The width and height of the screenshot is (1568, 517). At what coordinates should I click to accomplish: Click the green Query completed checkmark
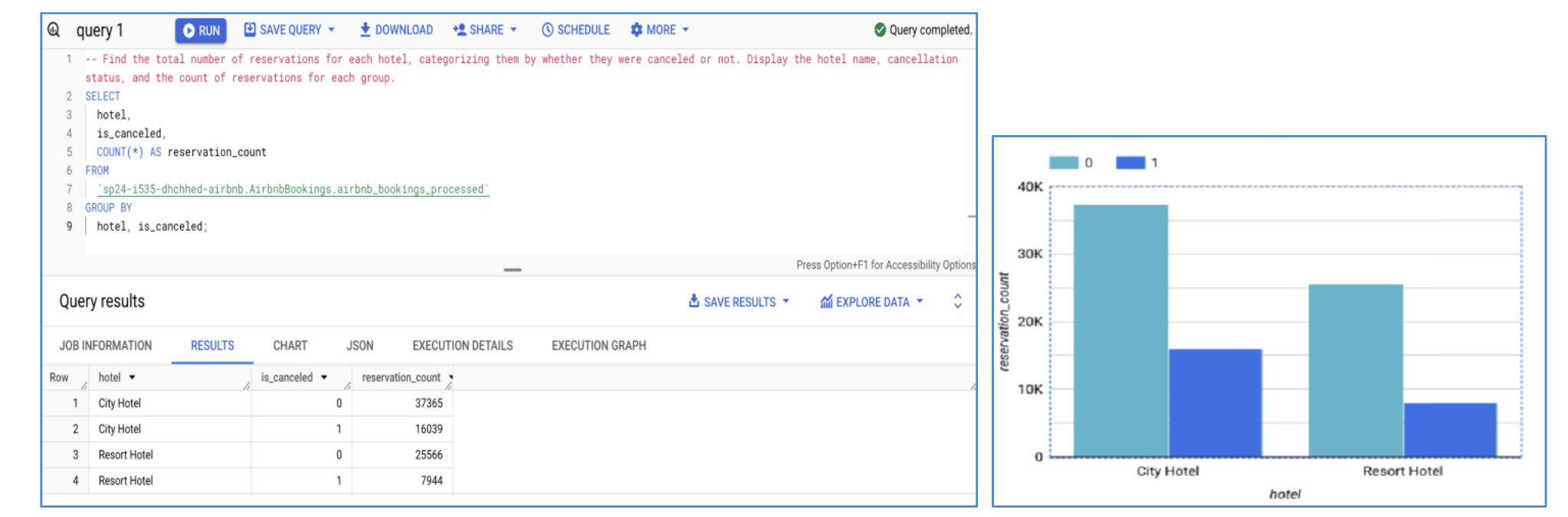pos(880,30)
